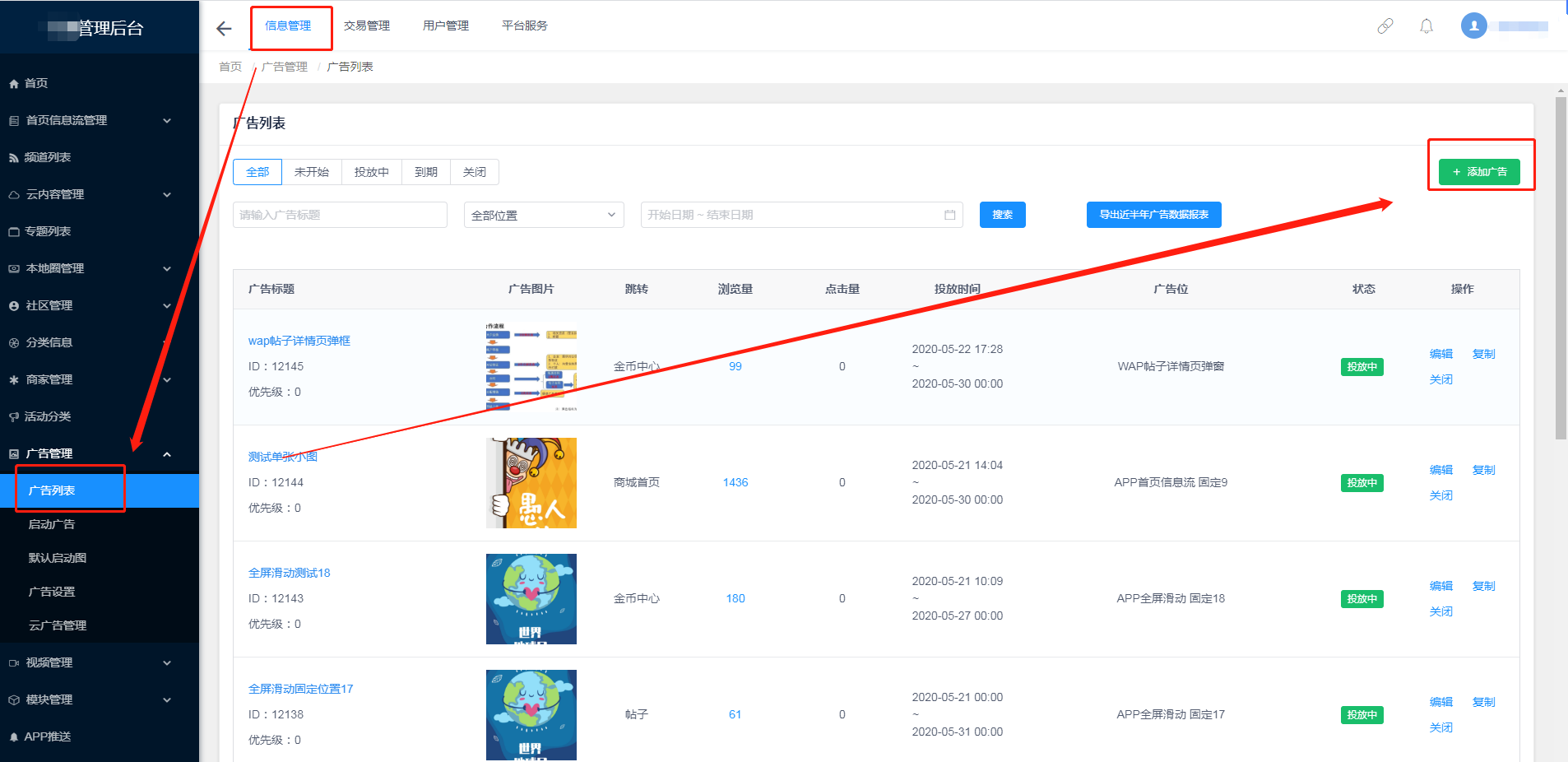Viewport: 1568px width, 762px height.
Task: Select 到期 status filter
Action: (426, 172)
